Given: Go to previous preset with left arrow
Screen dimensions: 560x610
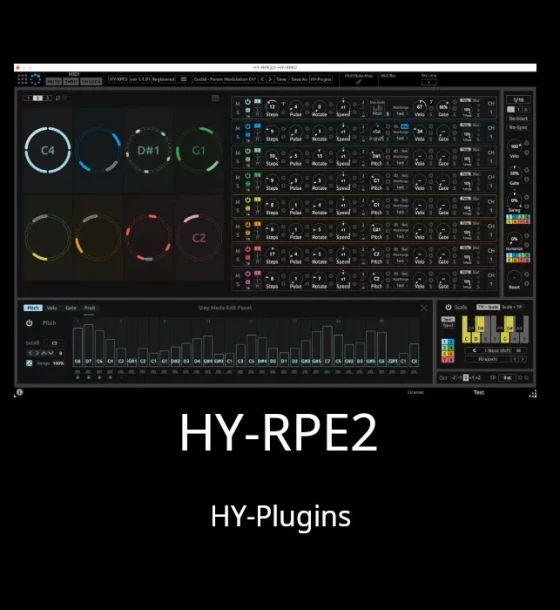Looking at the screenshot, I should tap(262, 79).
